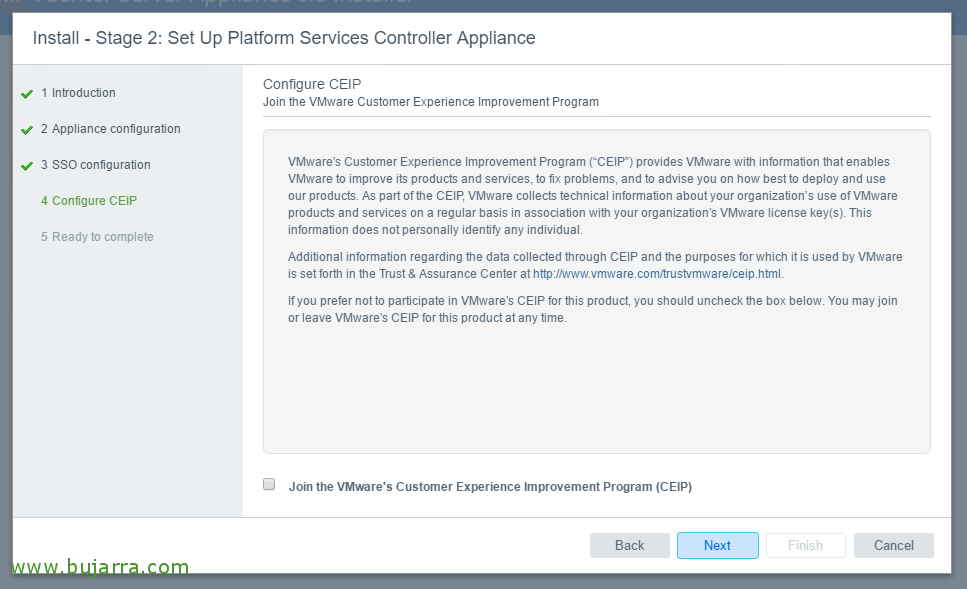Enable the Join CEIP checkbox
The height and width of the screenshot is (589, 967).
tap(269, 484)
